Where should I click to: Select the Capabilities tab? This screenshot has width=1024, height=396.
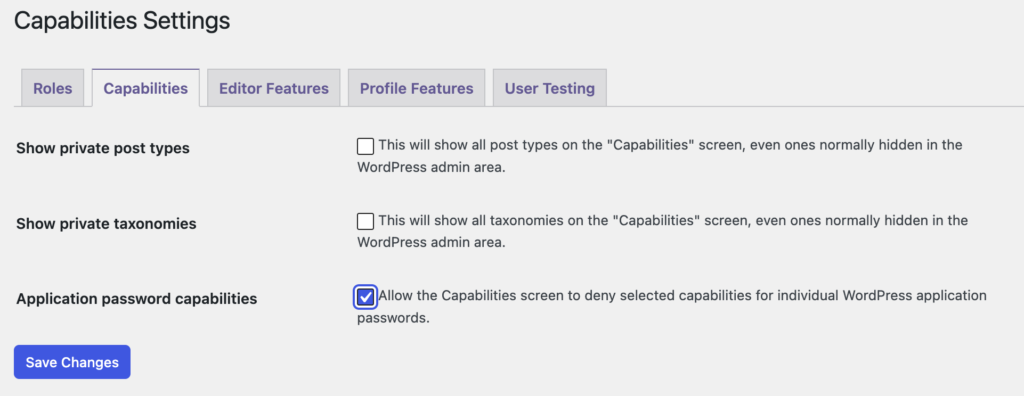pos(146,88)
